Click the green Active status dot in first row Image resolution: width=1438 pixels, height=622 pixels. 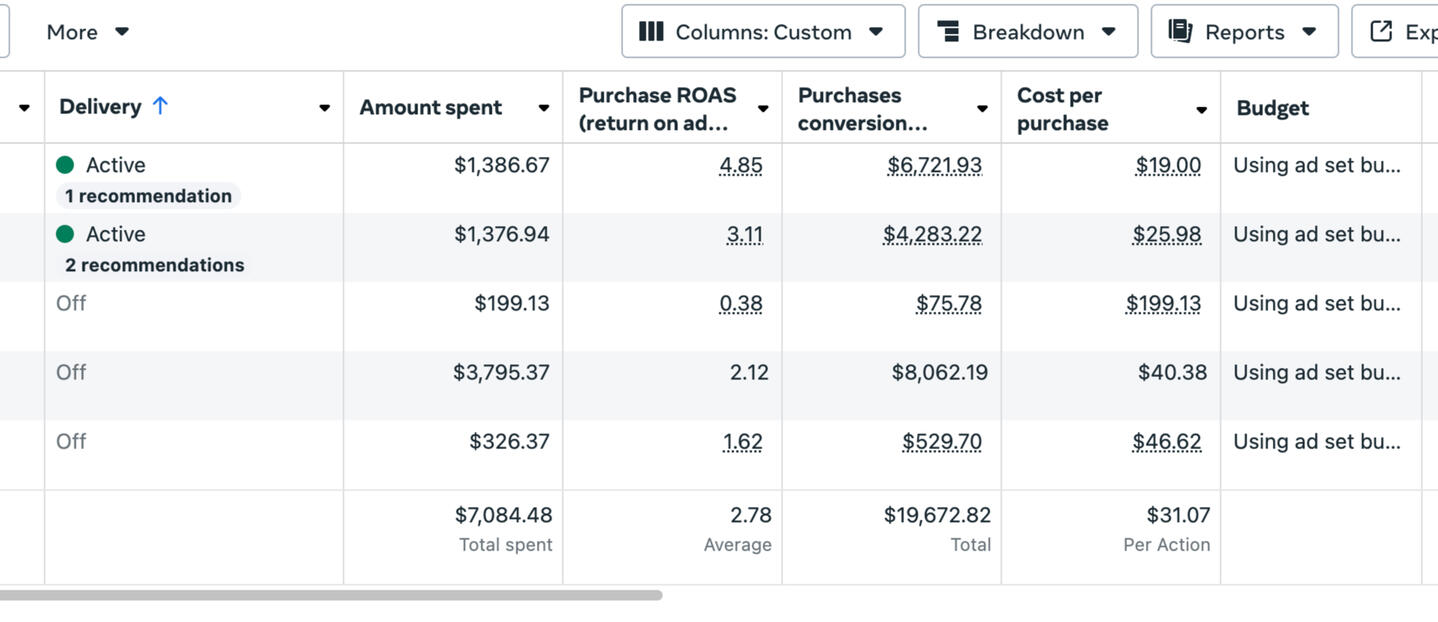click(x=66, y=165)
